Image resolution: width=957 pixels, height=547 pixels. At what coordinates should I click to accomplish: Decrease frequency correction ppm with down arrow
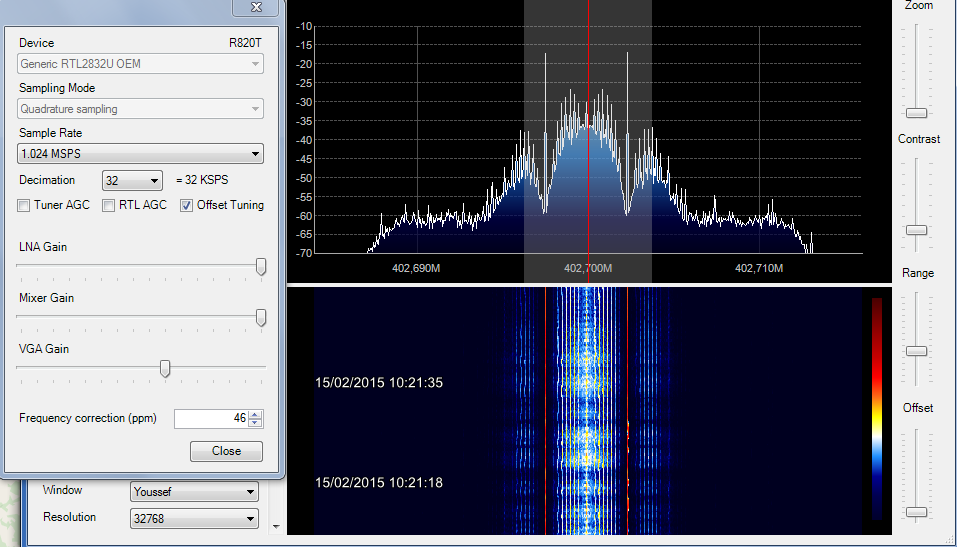(255, 423)
